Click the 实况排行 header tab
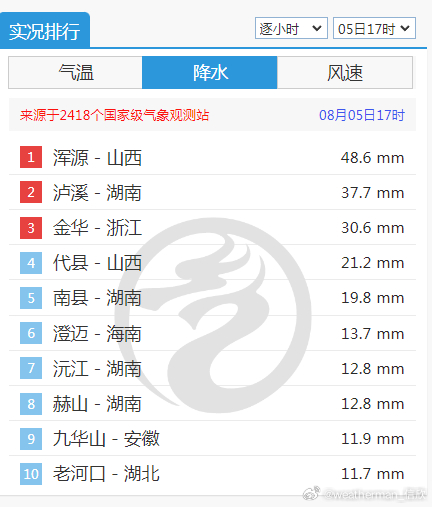The width and height of the screenshot is (432, 507). coord(45,31)
